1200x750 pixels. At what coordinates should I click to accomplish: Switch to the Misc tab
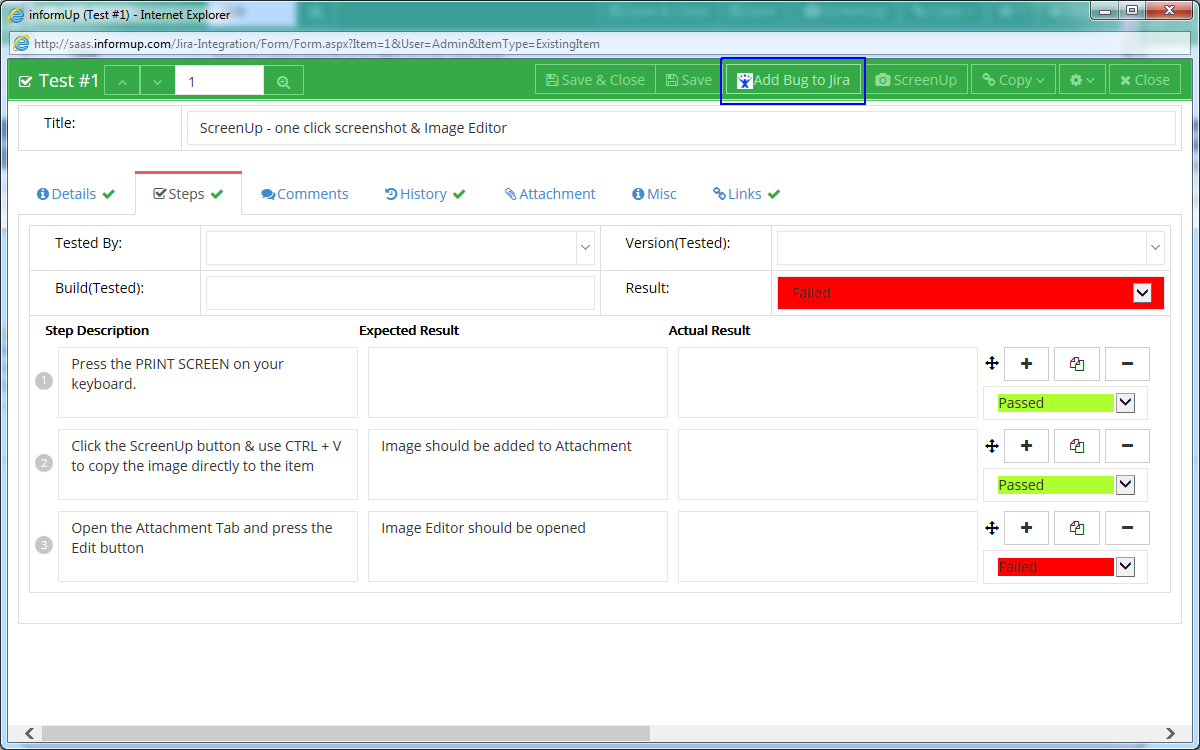pyautogui.click(x=654, y=194)
